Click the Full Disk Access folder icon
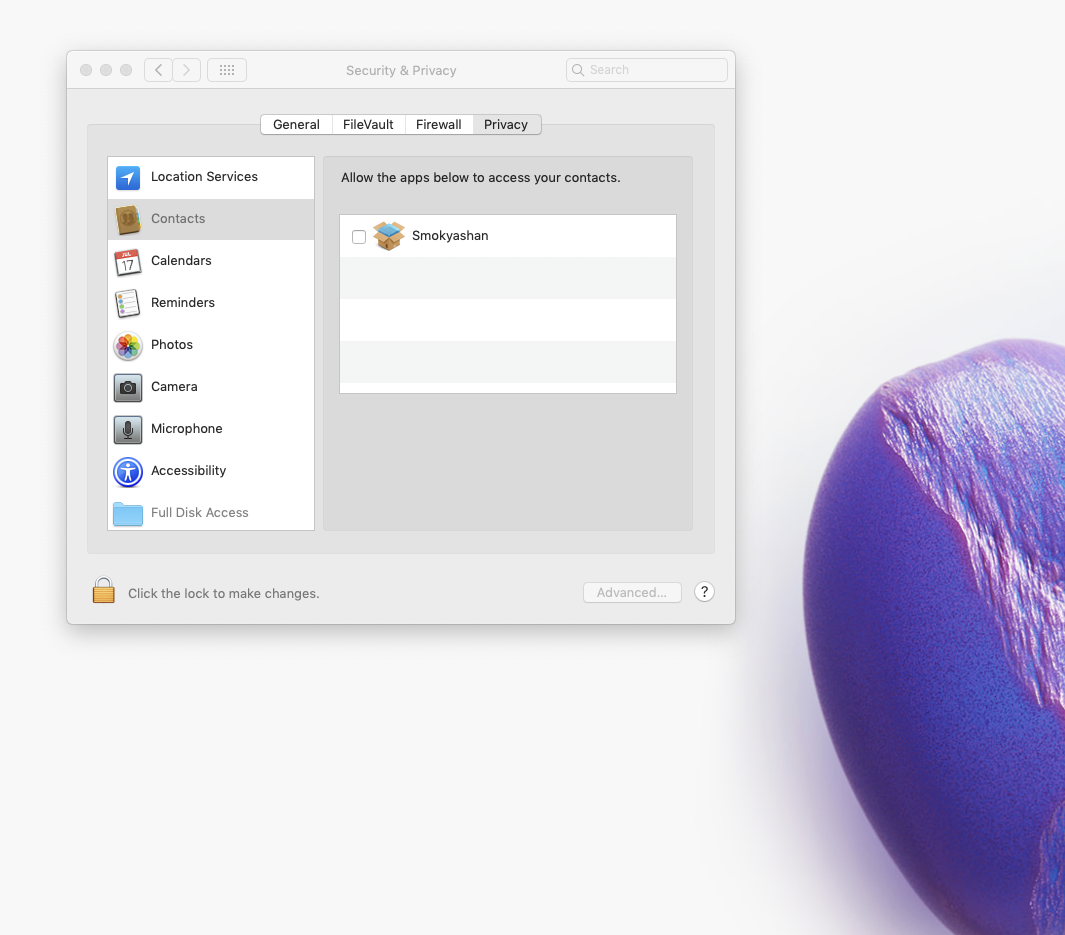The width and height of the screenshot is (1065, 935). point(128,514)
